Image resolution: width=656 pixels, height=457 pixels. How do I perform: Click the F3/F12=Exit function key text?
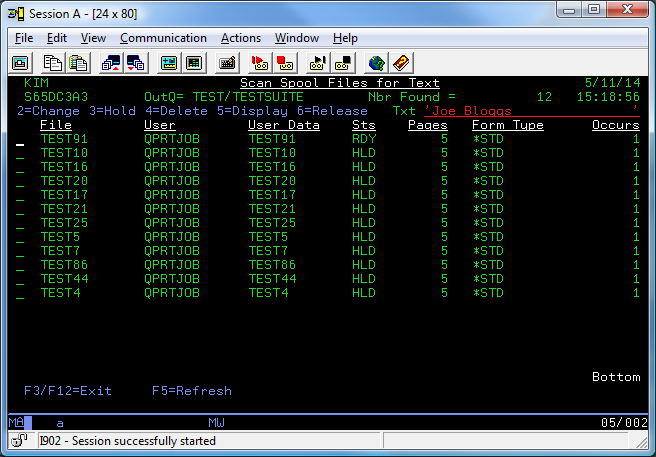point(68,391)
